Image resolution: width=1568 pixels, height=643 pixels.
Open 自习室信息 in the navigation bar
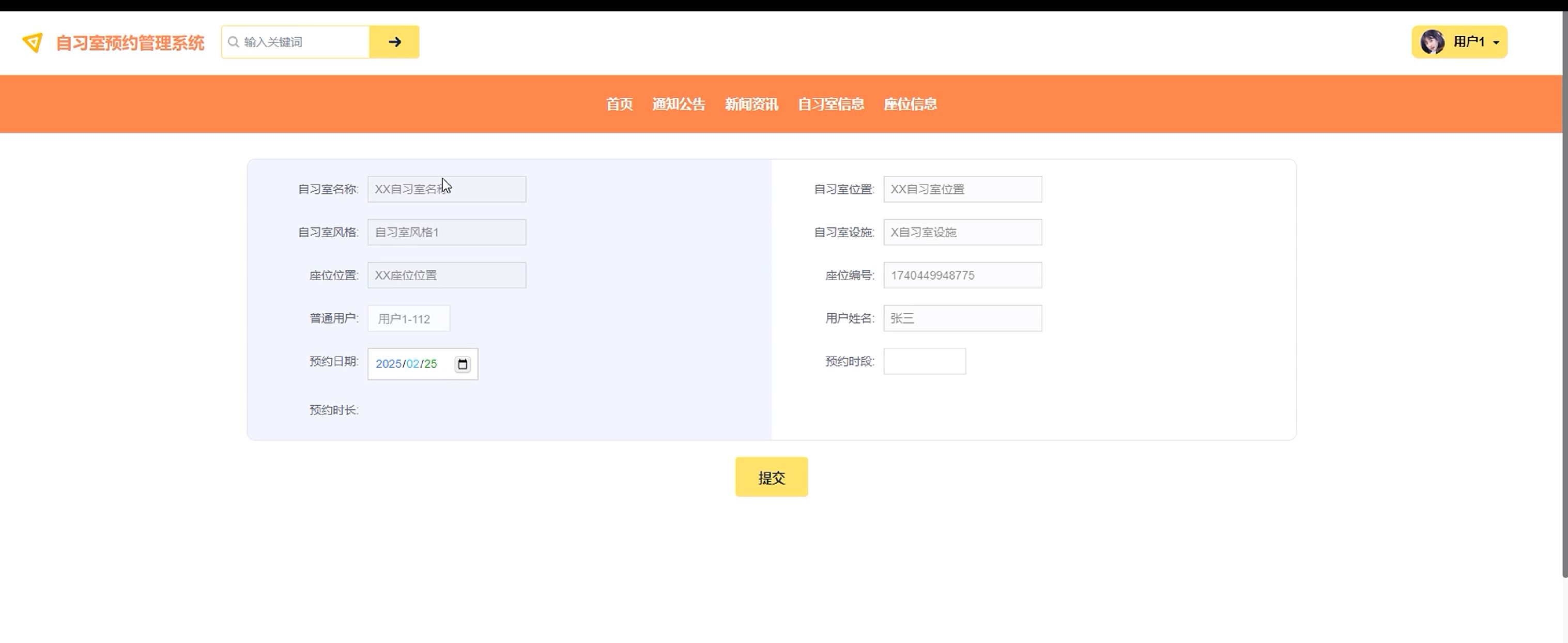(831, 104)
